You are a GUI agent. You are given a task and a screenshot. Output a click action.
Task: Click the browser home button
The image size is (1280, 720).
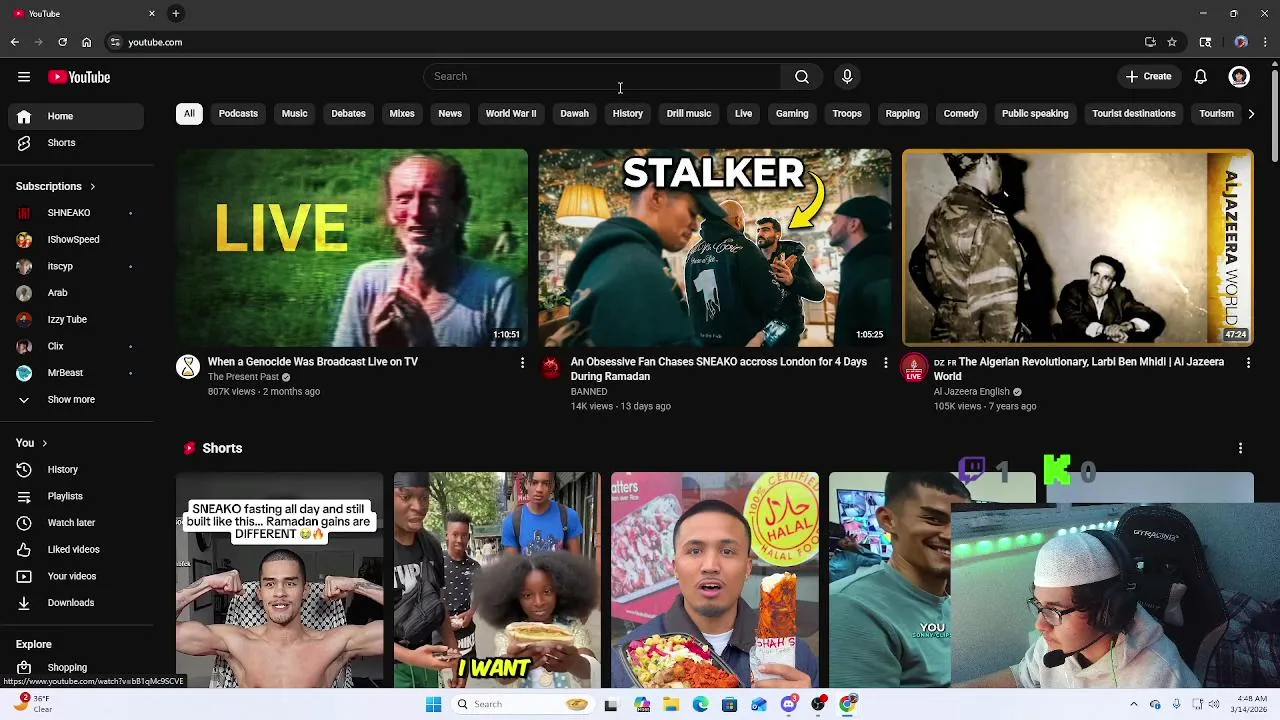click(x=86, y=42)
